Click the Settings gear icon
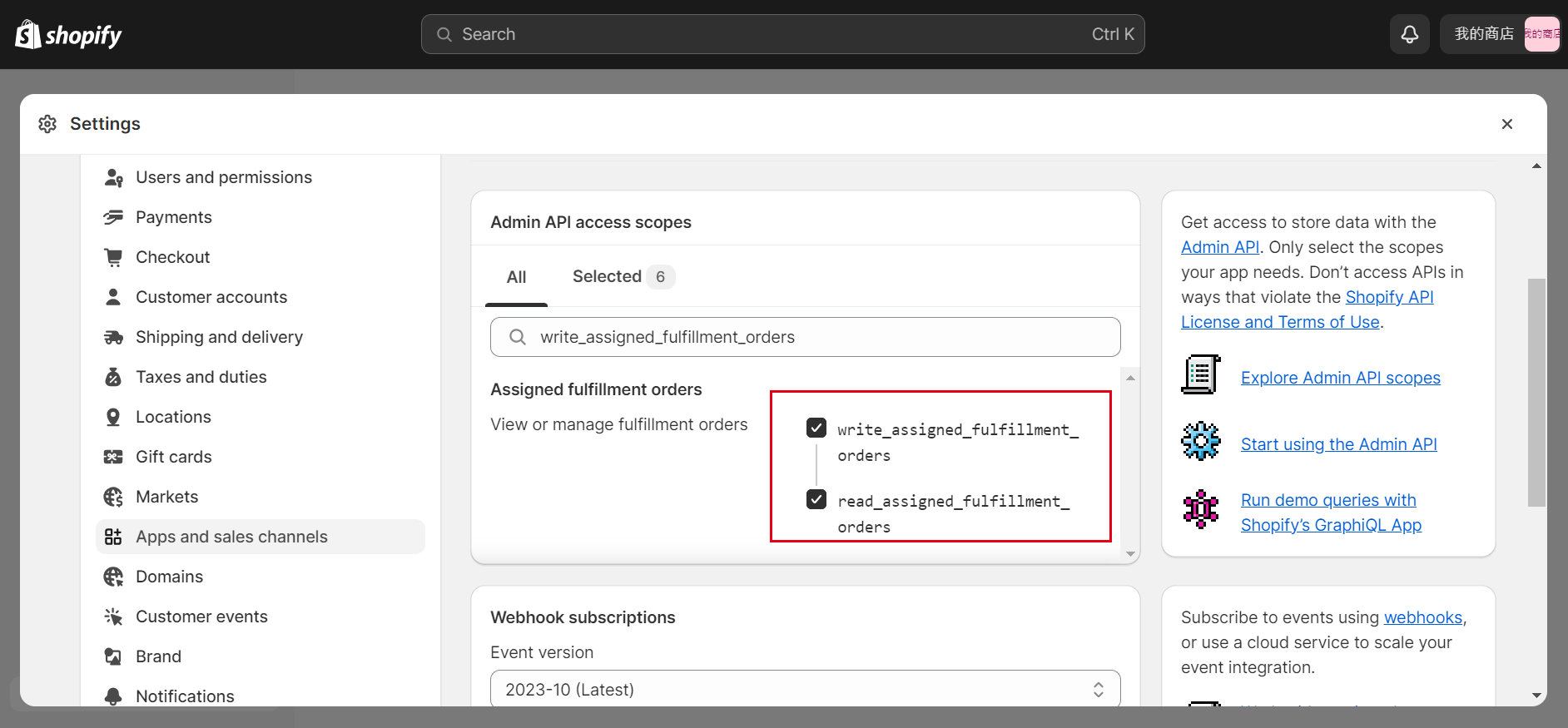The width and height of the screenshot is (1568, 728). pyautogui.click(x=47, y=124)
